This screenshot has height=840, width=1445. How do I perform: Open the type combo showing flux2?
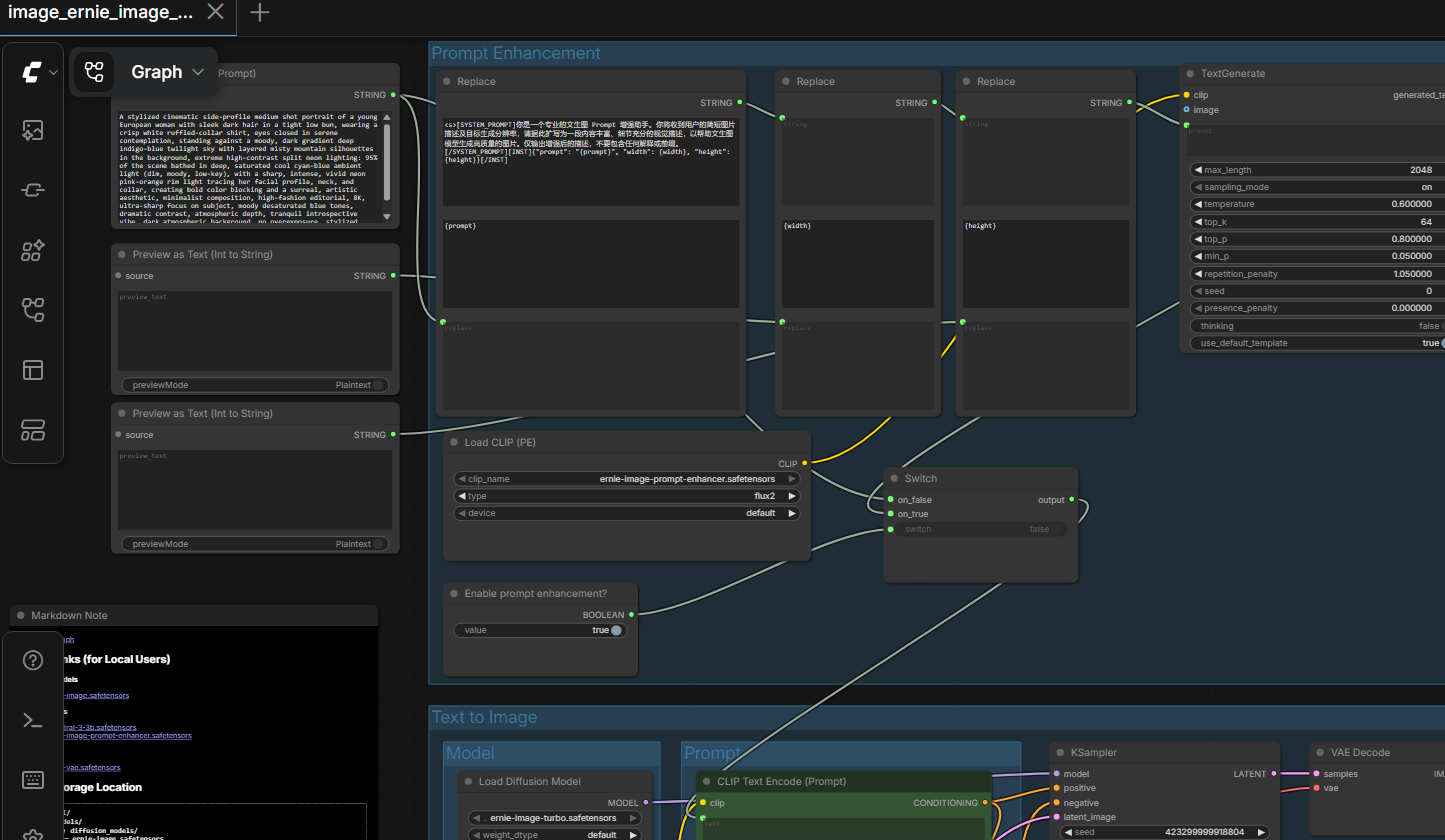pos(627,496)
